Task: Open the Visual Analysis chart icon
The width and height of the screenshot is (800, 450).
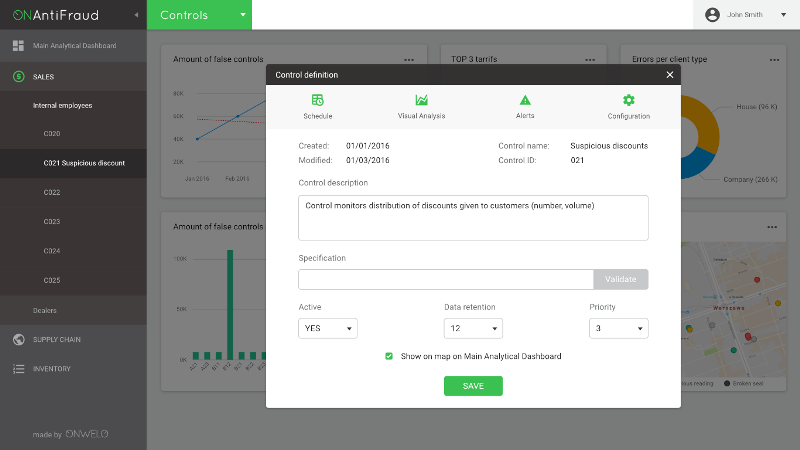Action: [x=422, y=100]
